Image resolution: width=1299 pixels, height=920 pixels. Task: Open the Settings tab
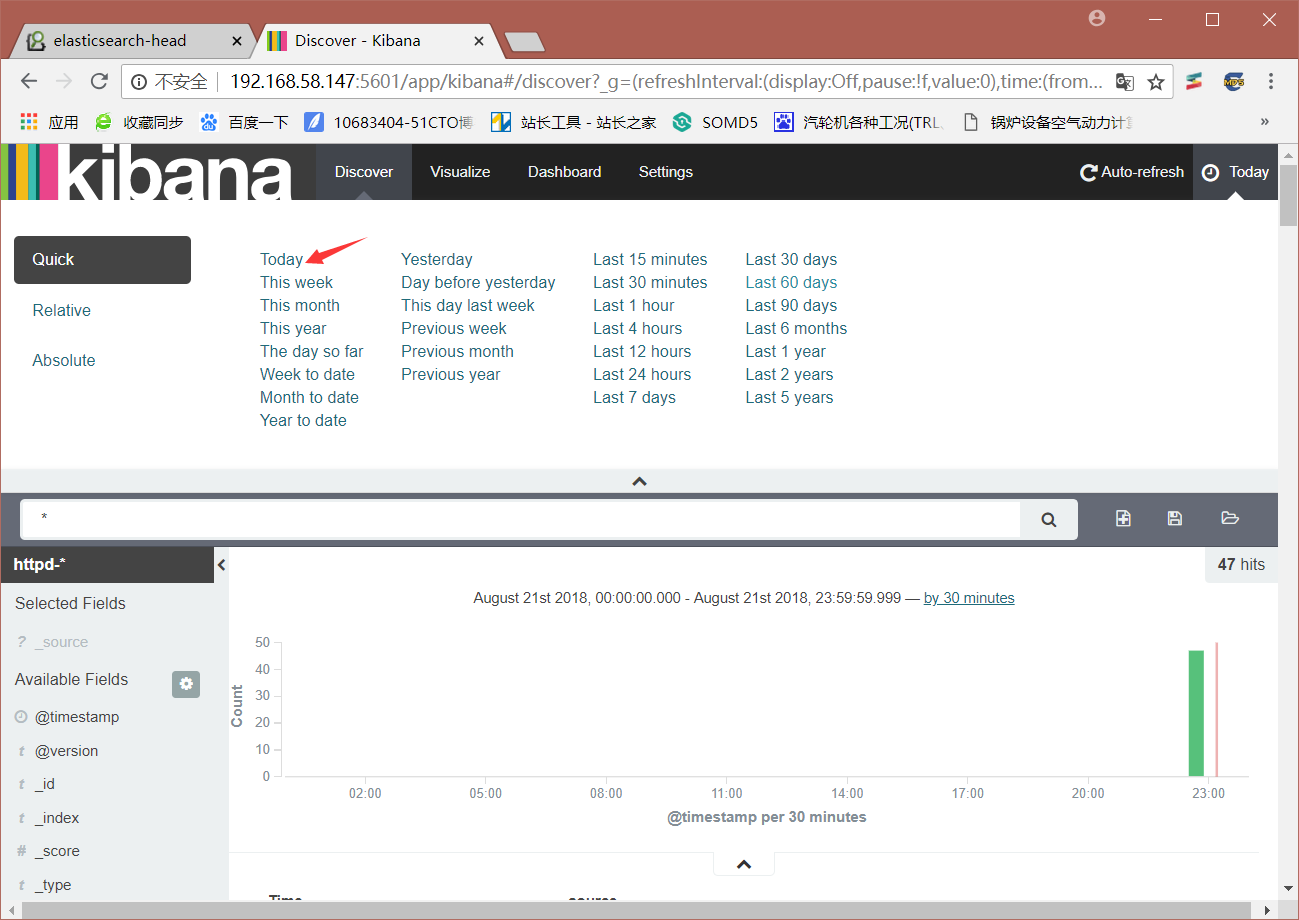(x=666, y=172)
